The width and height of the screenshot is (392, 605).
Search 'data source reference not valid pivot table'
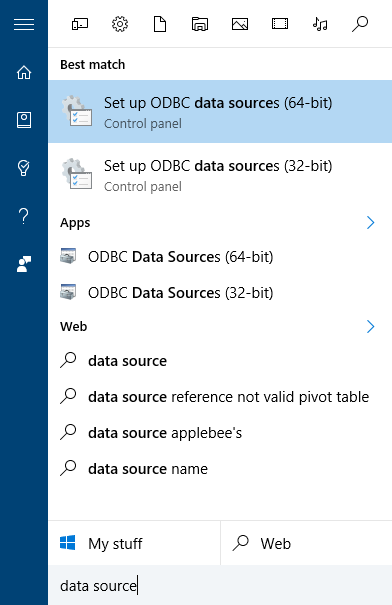point(220,397)
